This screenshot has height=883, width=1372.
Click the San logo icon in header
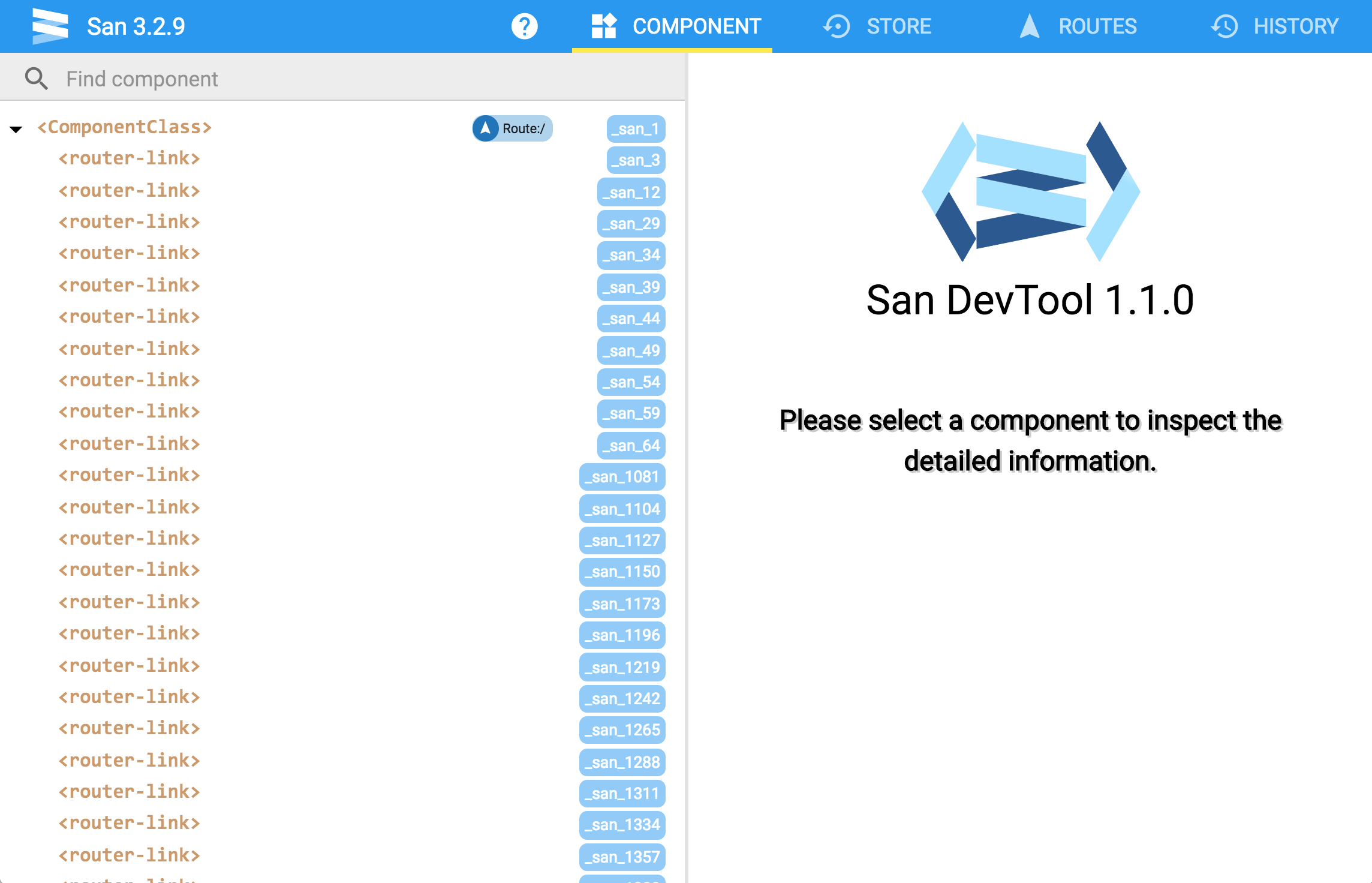click(50, 26)
